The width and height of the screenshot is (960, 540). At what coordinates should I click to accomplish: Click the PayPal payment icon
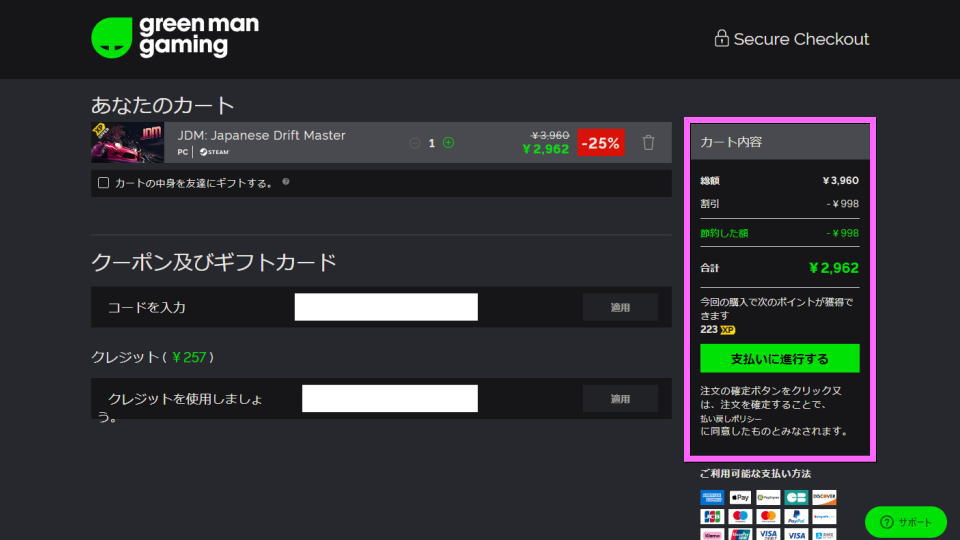[796, 516]
